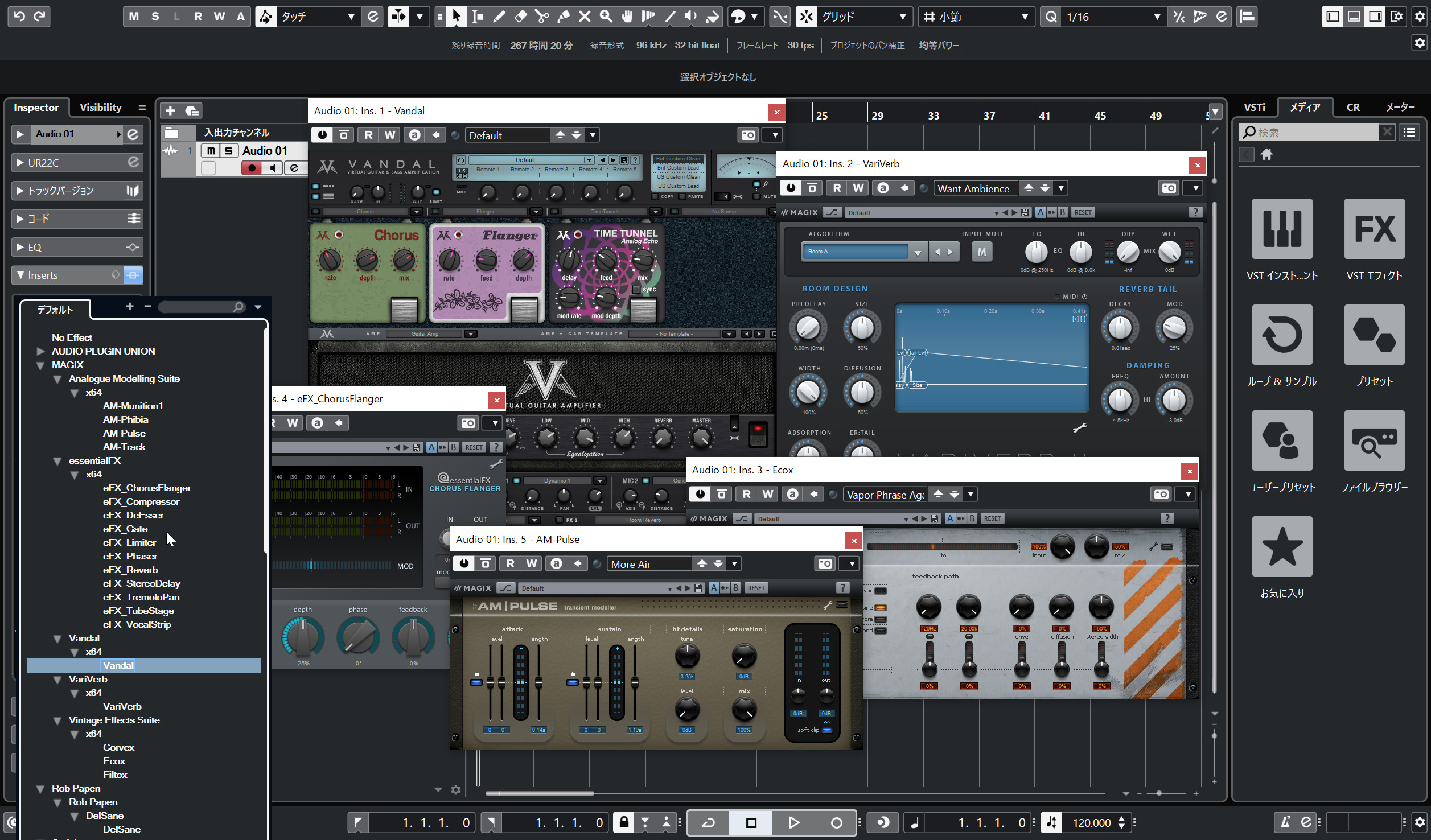1431x840 pixels.
Task: Toggle global Mute M button in toolbar
Action: click(134, 17)
